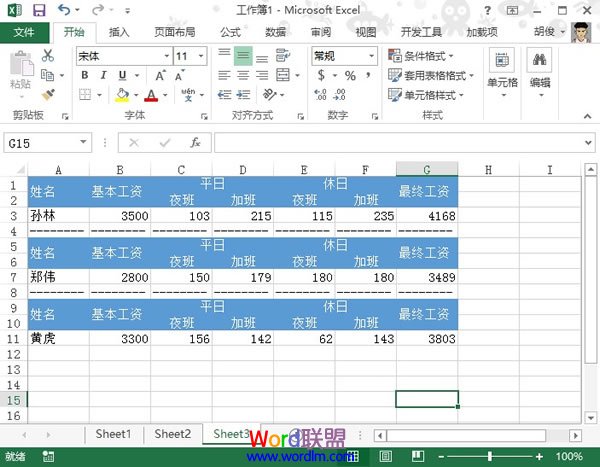Viewport: 600px width, 467px height.
Task: Click the red font color button
Action: (151, 95)
